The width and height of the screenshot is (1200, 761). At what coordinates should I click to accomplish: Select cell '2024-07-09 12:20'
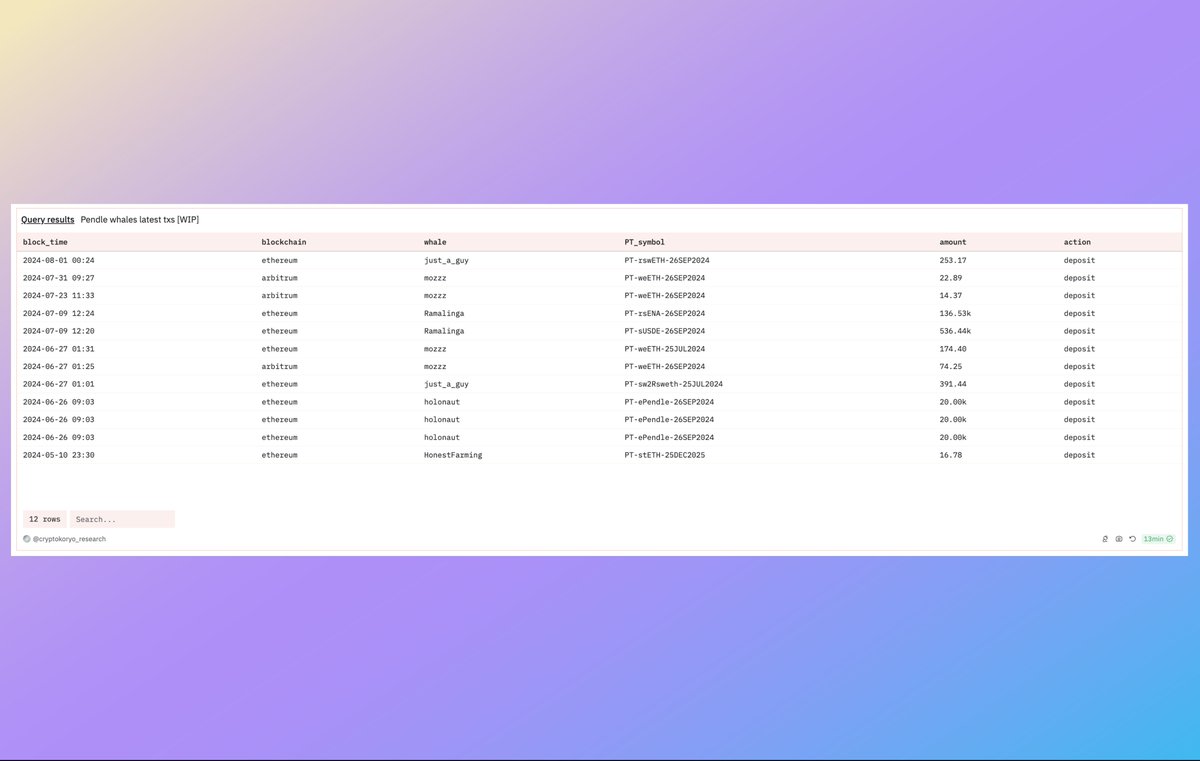coord(59,331)
